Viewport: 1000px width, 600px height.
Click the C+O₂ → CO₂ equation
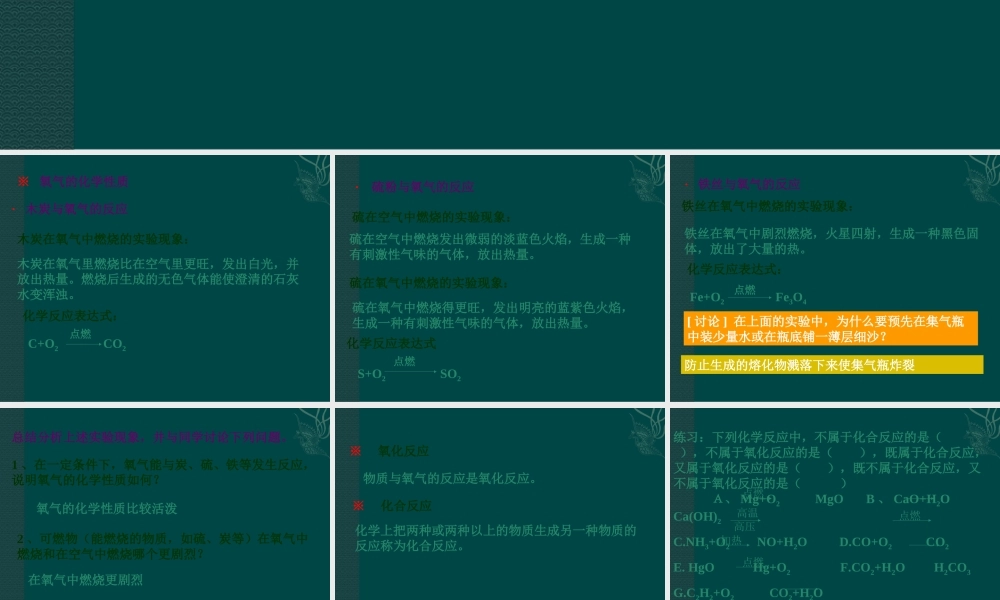tap(76, 343)
